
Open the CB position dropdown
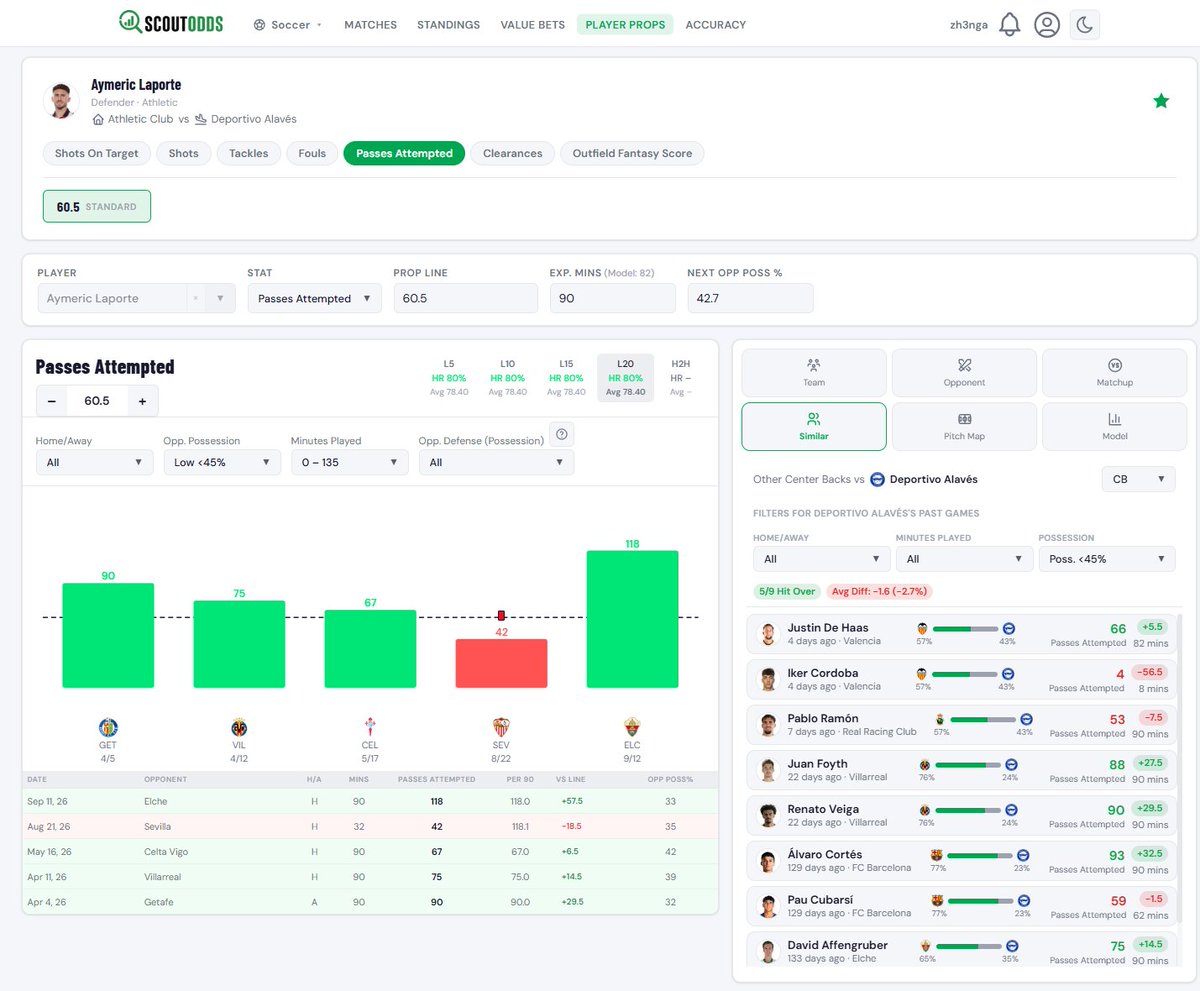point(1138,479)
